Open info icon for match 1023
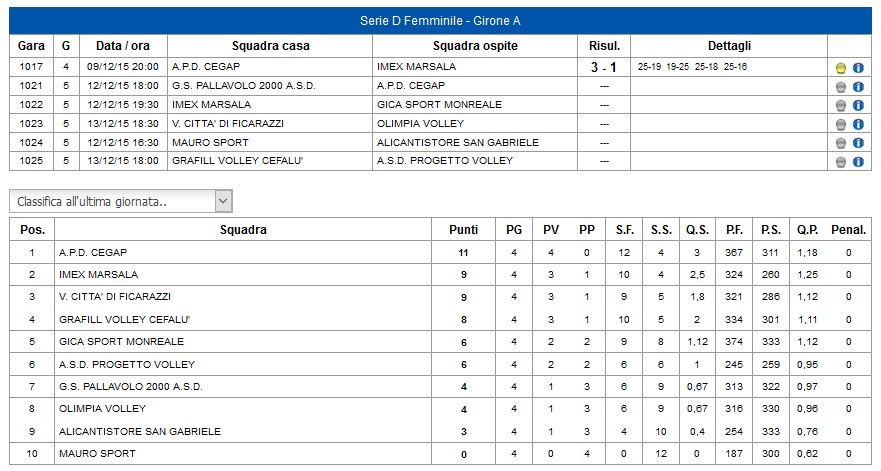This screenshot has width=881, height=471. click(x=858, y=125)
